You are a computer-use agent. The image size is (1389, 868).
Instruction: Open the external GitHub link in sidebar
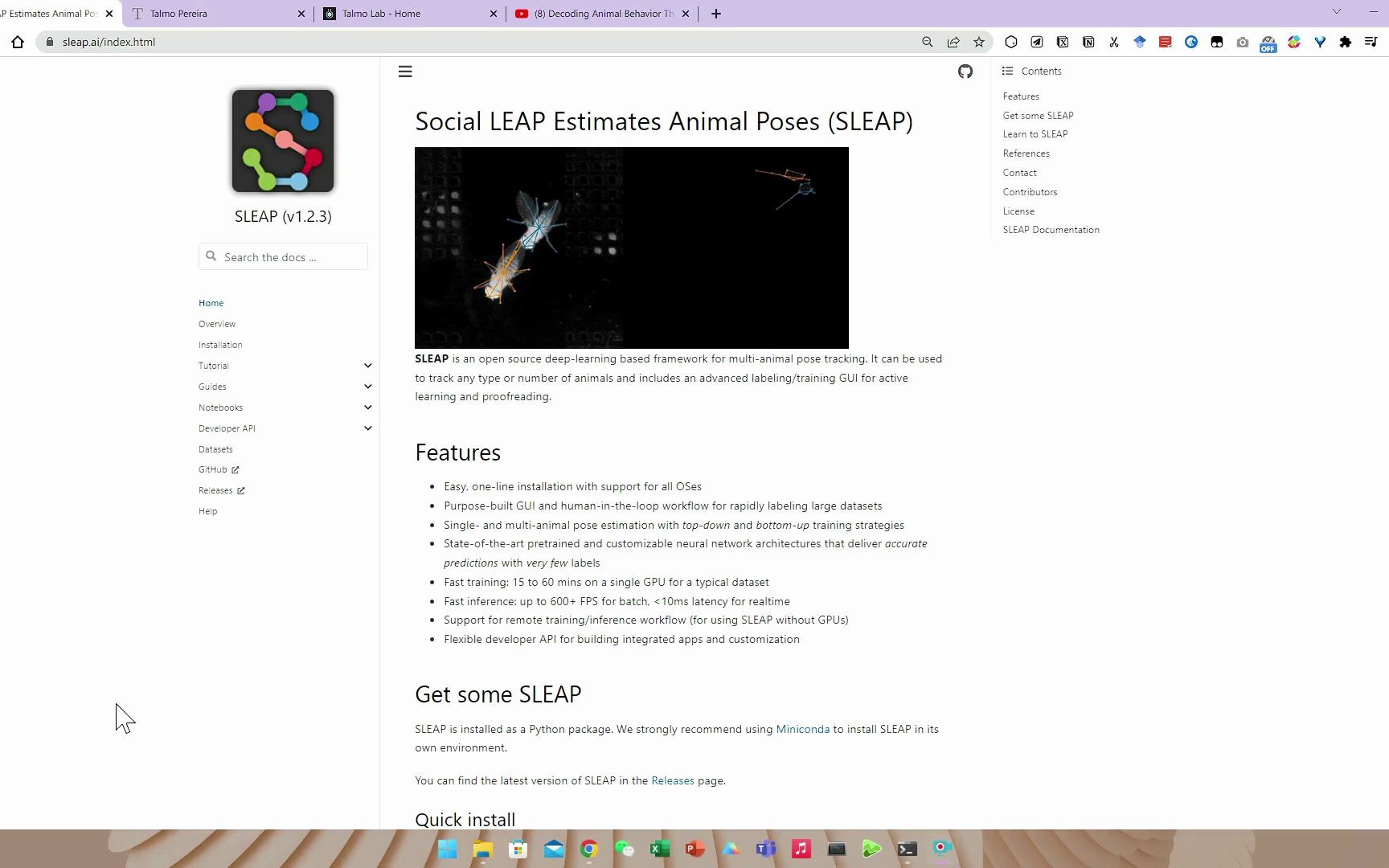[x=219, y=469]
